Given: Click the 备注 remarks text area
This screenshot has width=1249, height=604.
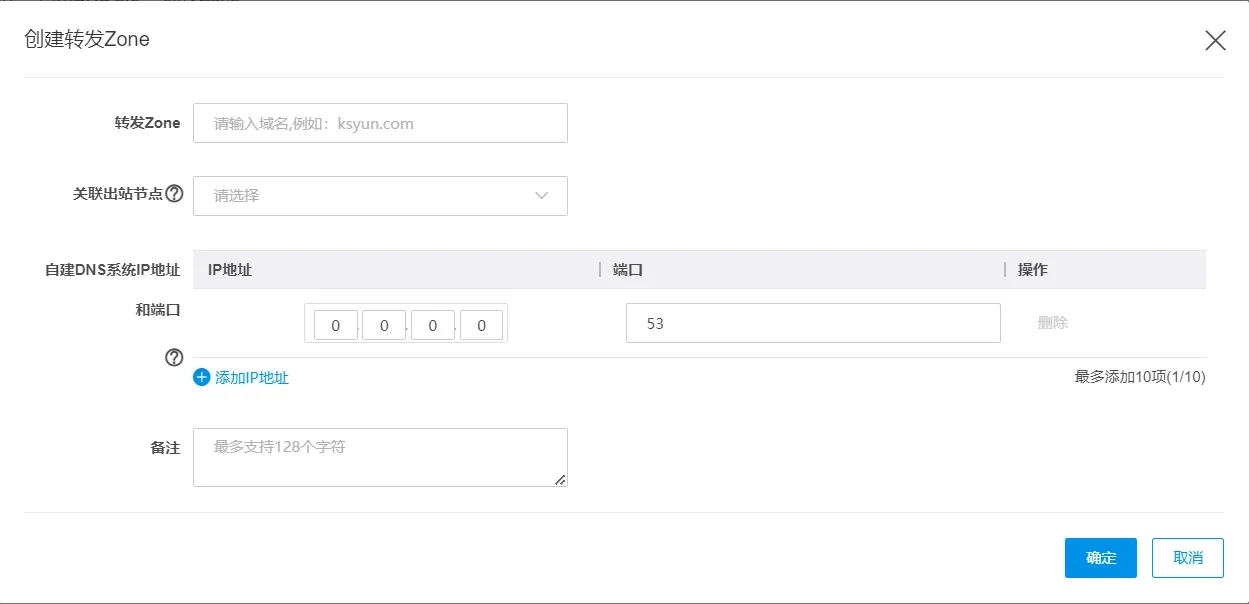Looking at the screenshot, I should tap(380, 457).
